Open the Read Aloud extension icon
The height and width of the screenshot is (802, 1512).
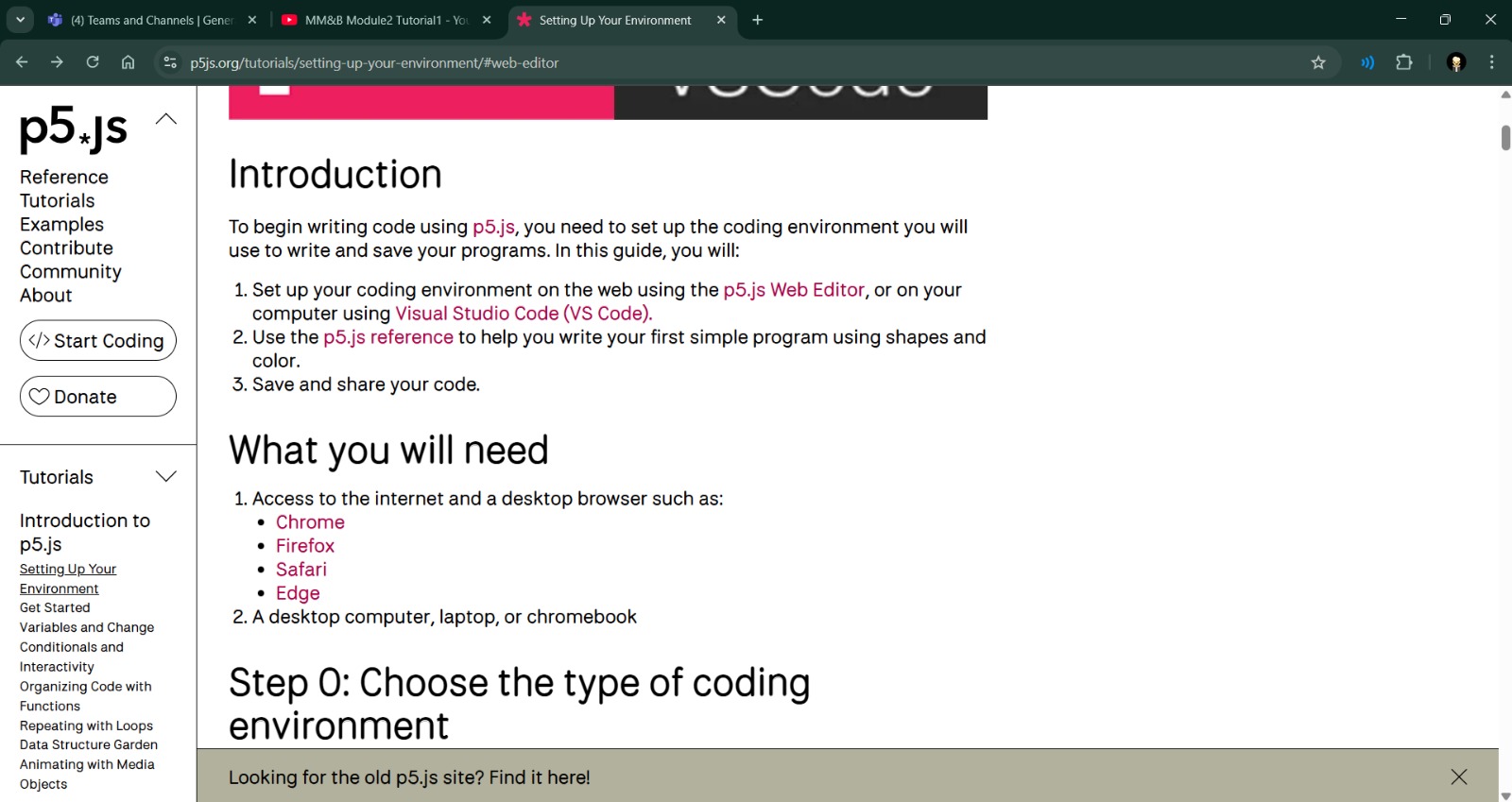(1367, 62)
